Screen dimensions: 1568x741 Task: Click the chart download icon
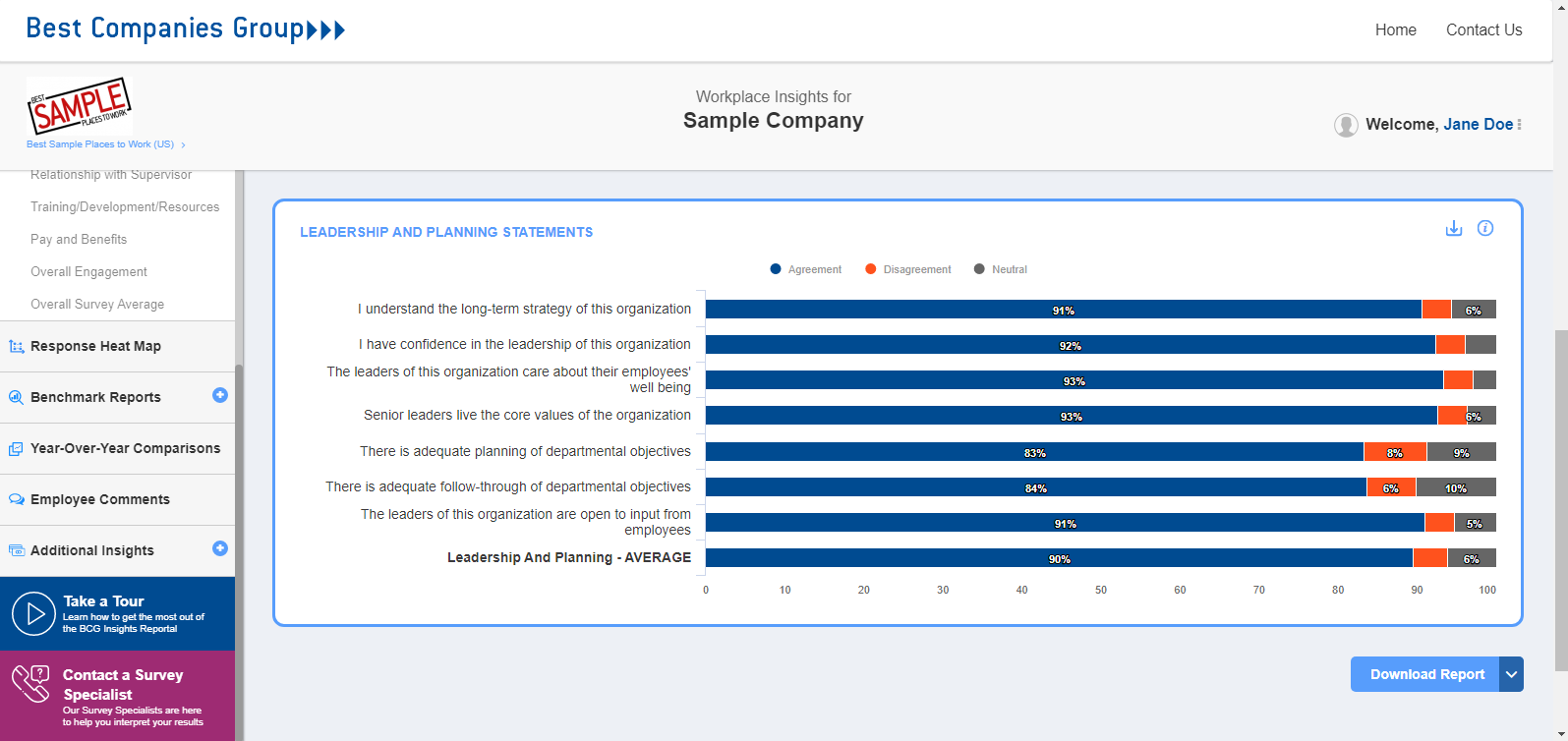pos(1454,228)
